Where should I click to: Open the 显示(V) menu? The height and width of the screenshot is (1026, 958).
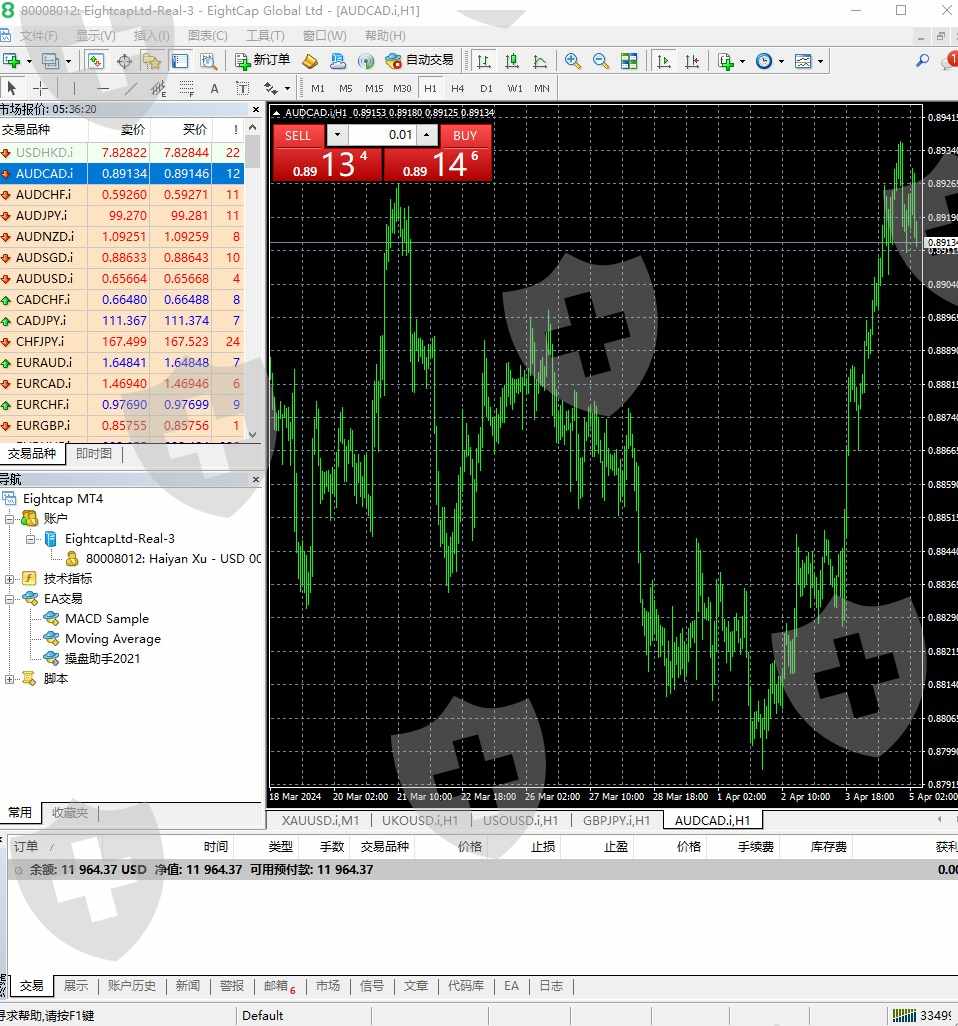click(96, 35)
